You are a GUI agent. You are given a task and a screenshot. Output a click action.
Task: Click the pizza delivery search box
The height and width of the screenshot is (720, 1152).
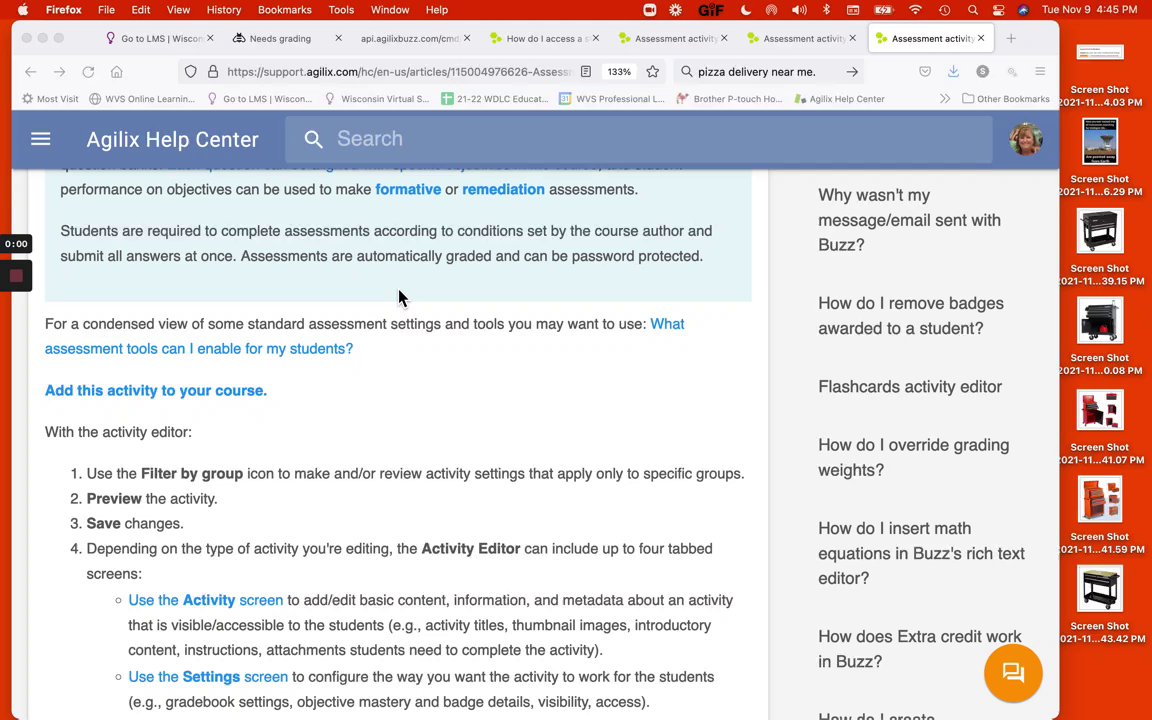pos(767,71)
